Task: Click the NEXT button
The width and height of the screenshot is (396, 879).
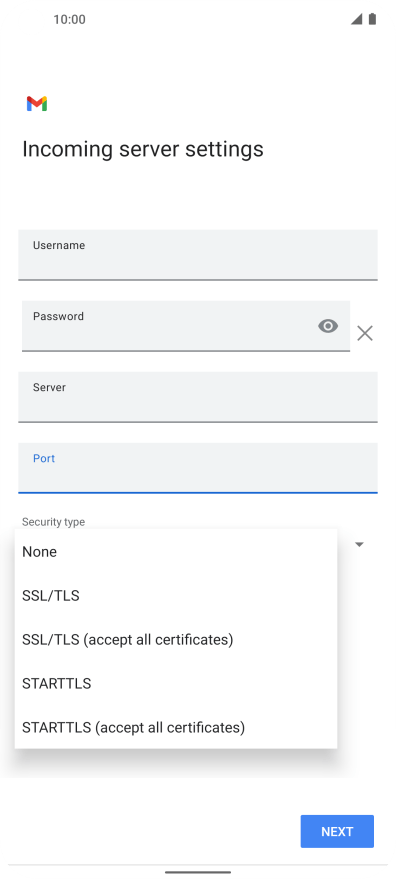Action: pos(337,831)
